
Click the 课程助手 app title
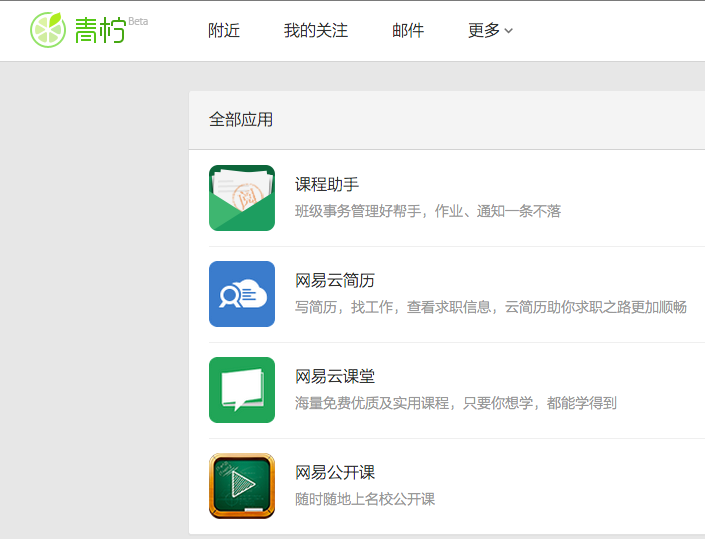click(327, 185)
